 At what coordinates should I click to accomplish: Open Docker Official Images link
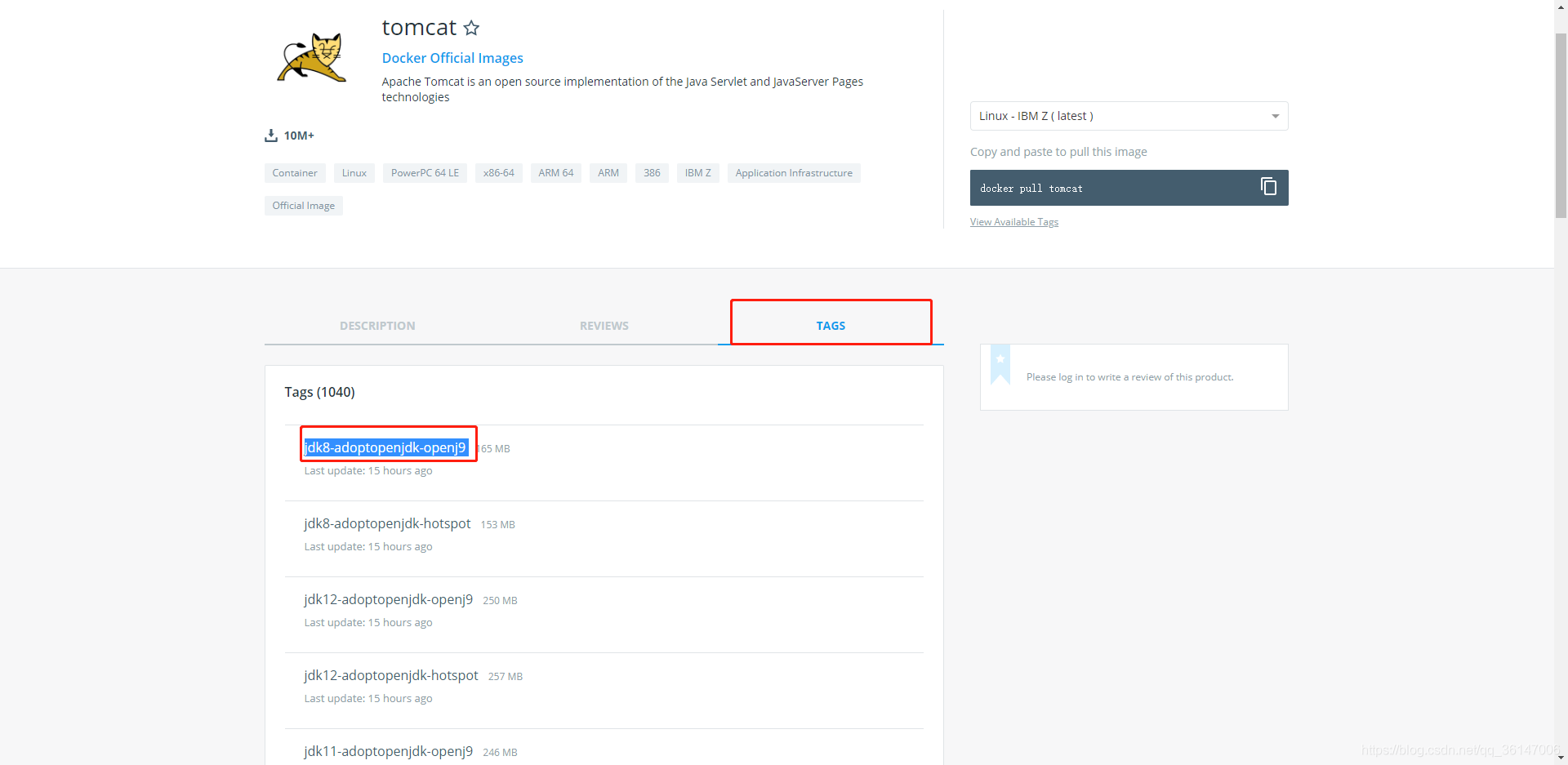(452, 58)
